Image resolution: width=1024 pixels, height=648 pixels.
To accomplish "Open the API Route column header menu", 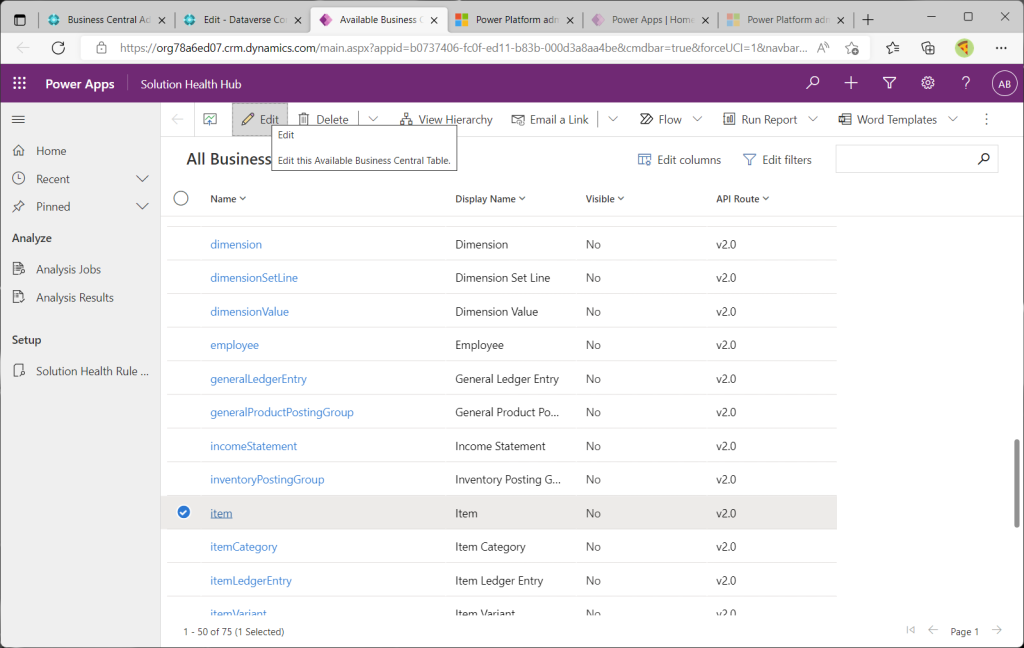I will tap(743, 199).
